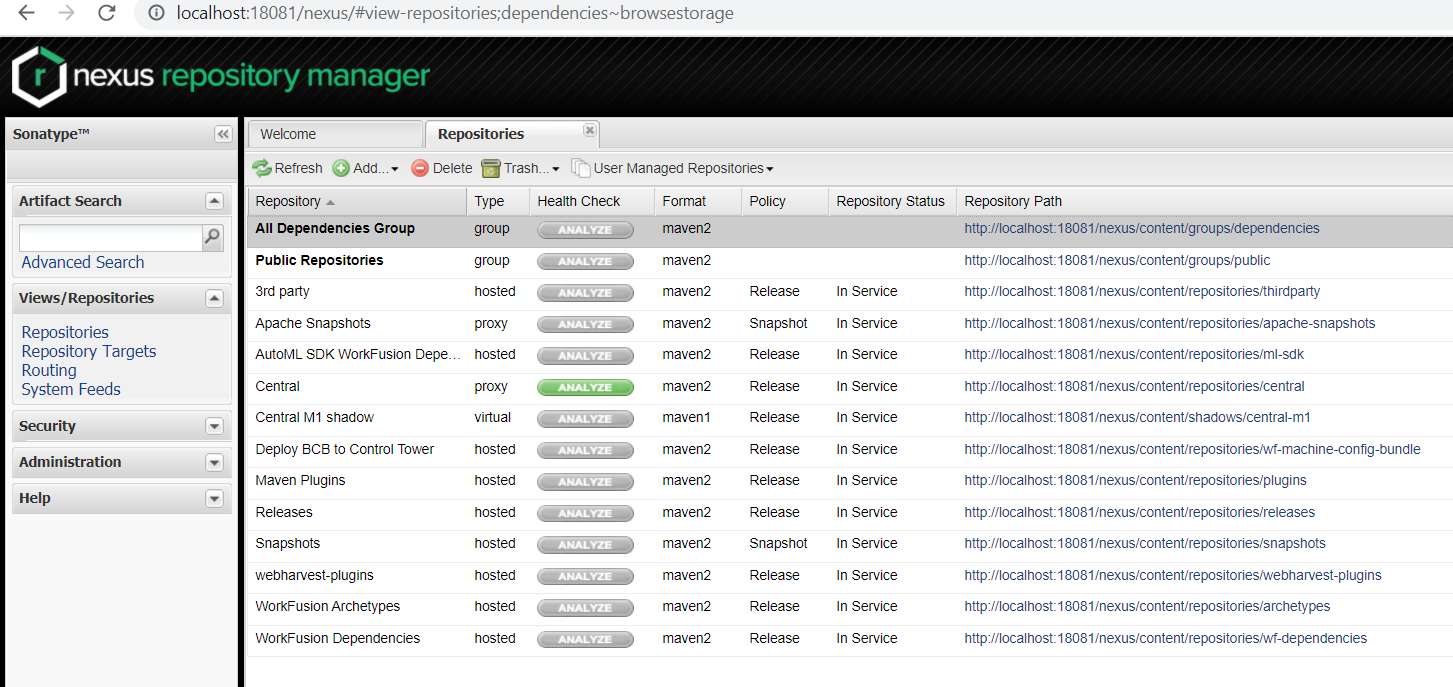
Task: Select the Maven Plugins repository
Action: coord(300,480)
